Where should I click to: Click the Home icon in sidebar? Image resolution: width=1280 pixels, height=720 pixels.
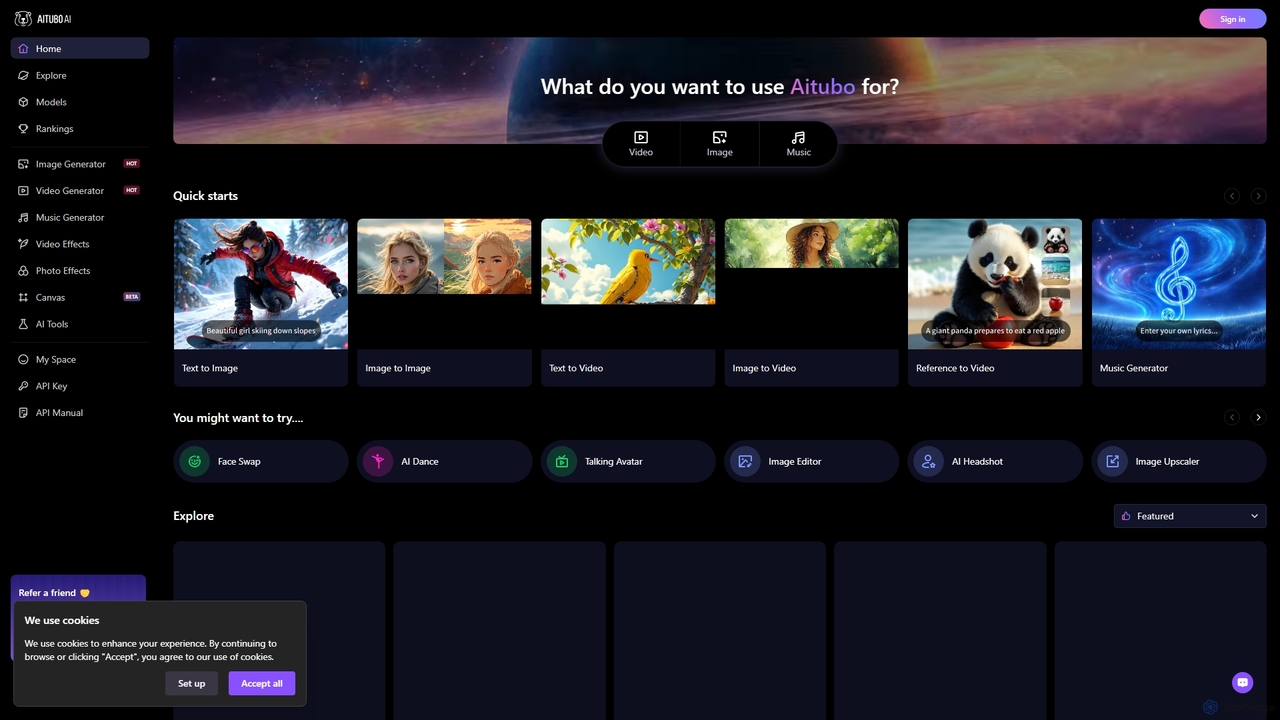[24, 48]
